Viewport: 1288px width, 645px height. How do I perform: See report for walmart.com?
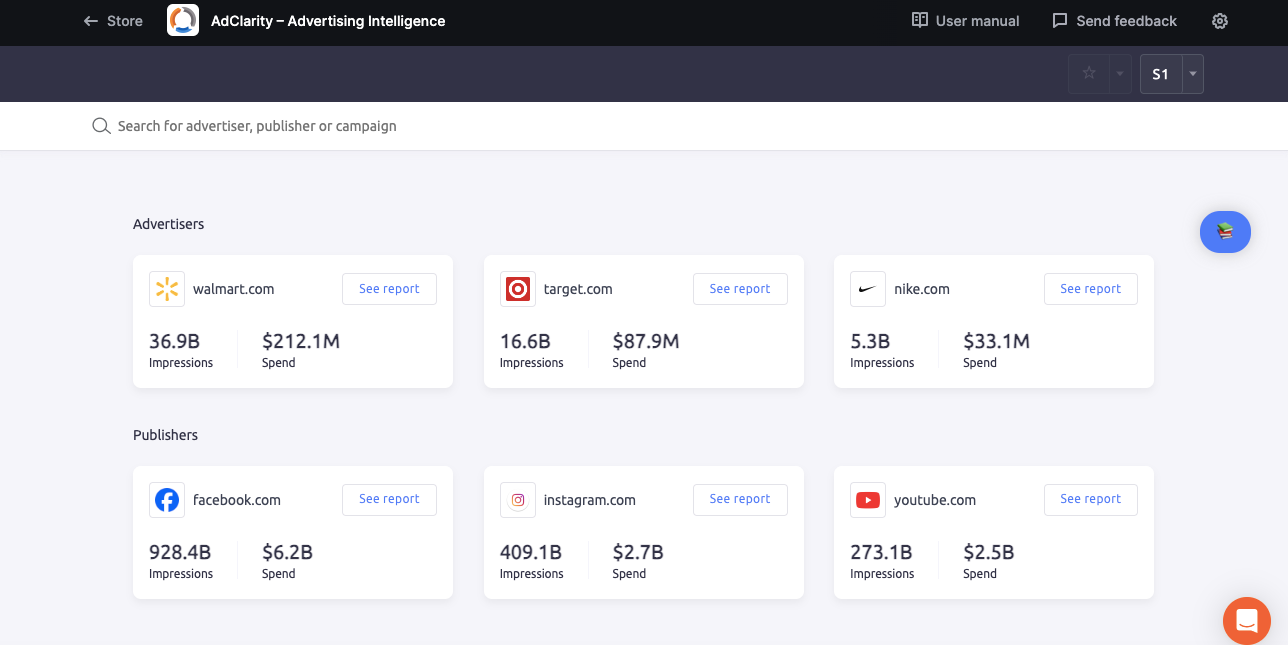(x=389, y=289)
